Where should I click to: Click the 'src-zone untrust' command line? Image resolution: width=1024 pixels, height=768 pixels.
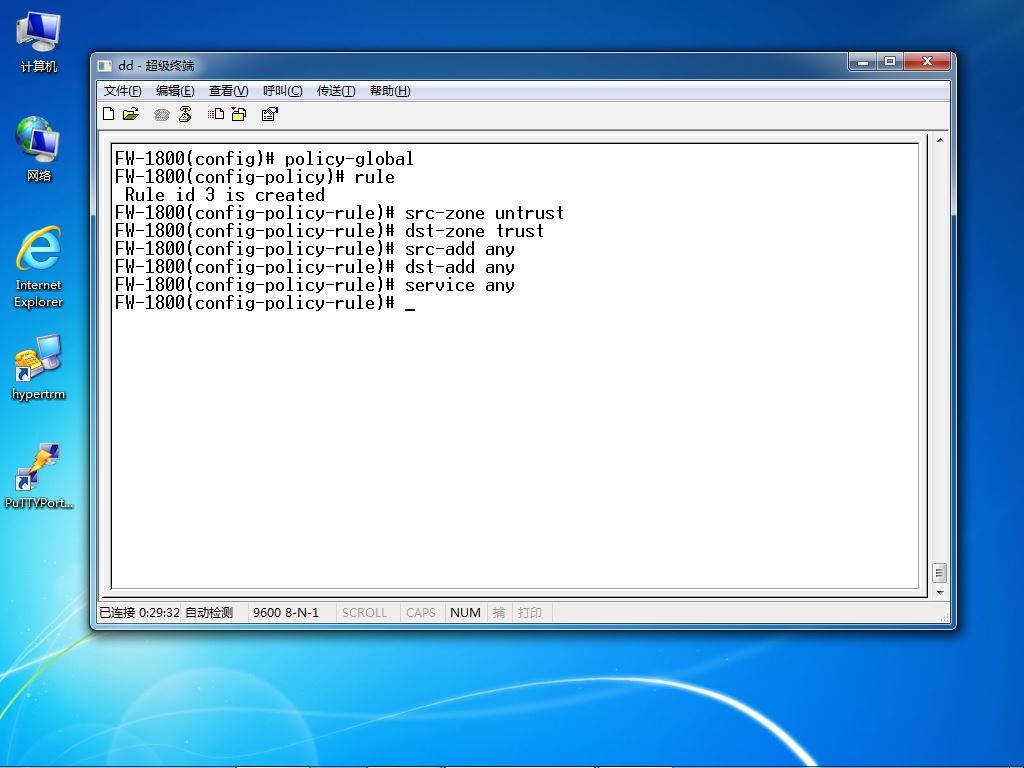(339, 213)
